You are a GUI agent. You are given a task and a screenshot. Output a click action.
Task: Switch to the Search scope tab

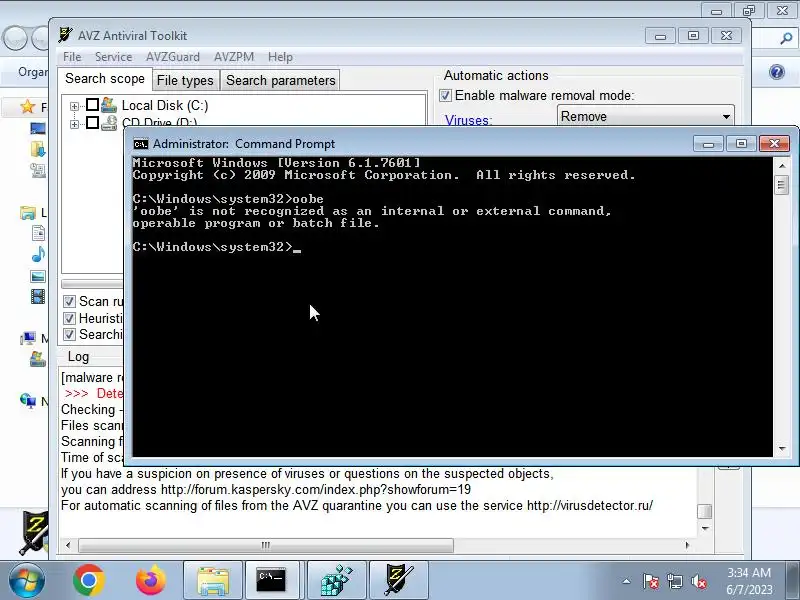pos(105,79)
